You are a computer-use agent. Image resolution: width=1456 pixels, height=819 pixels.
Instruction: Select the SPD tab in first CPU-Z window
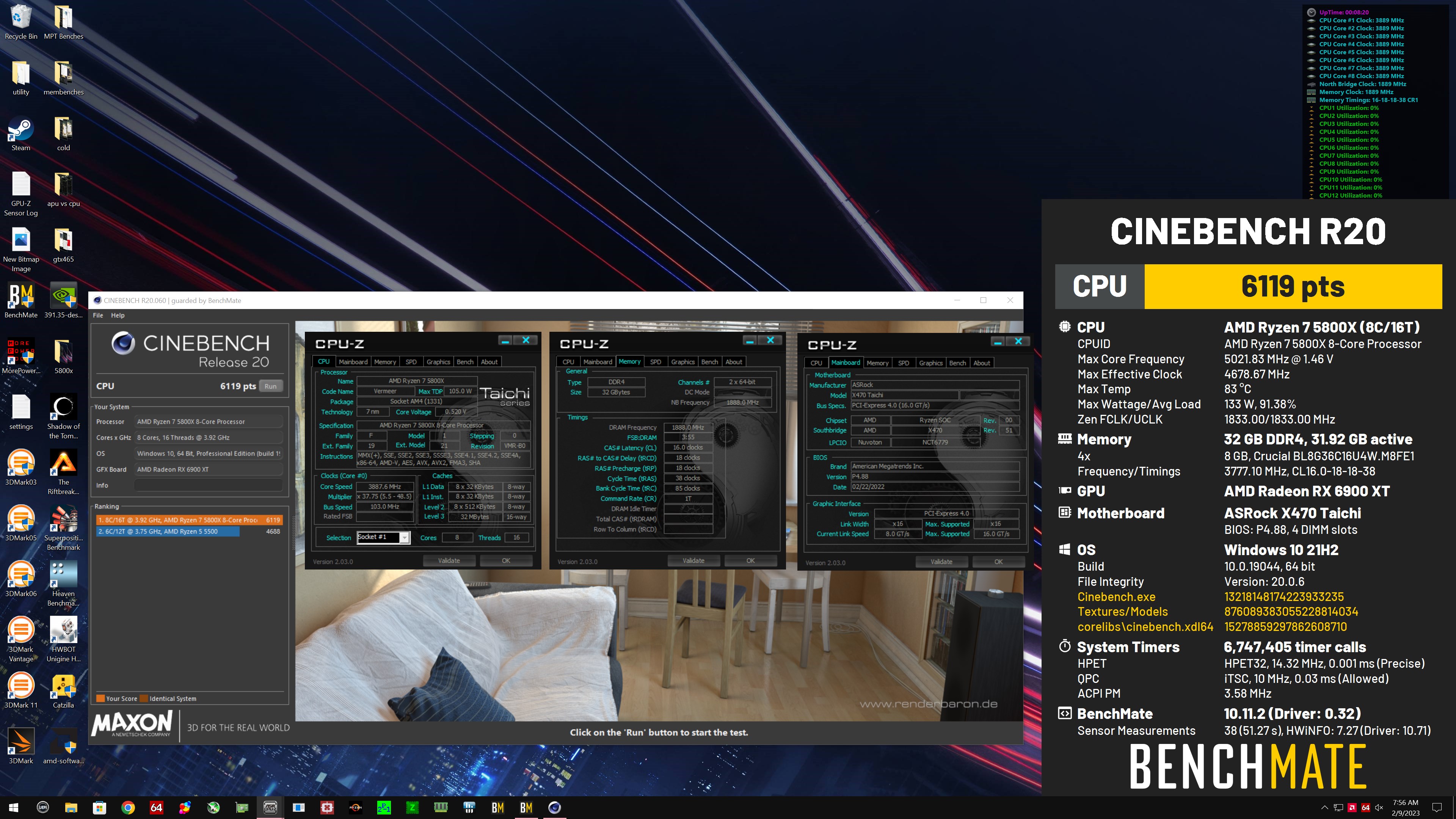click(x=411, y=362)
